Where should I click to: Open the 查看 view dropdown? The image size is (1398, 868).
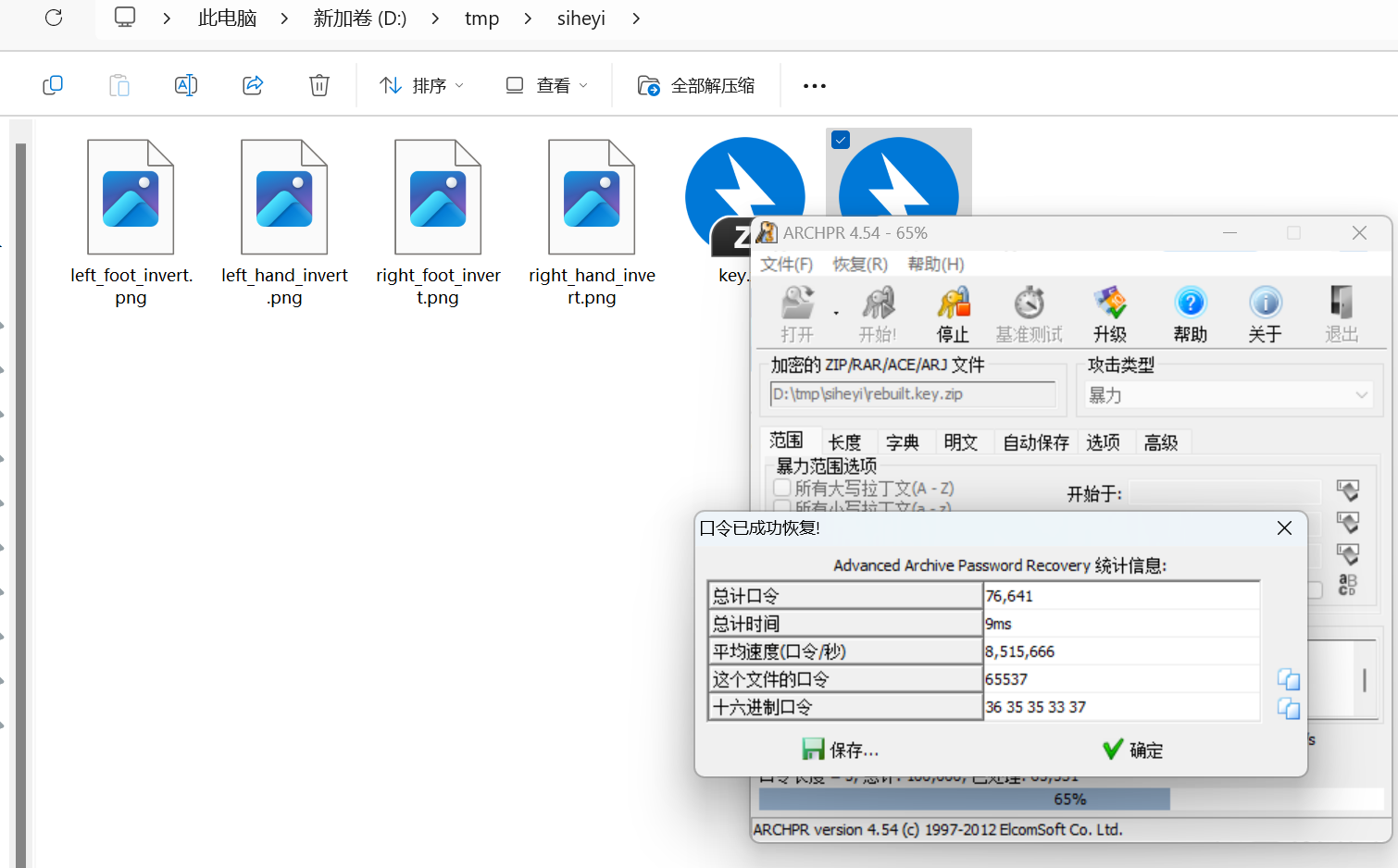[x=547, y=85]
